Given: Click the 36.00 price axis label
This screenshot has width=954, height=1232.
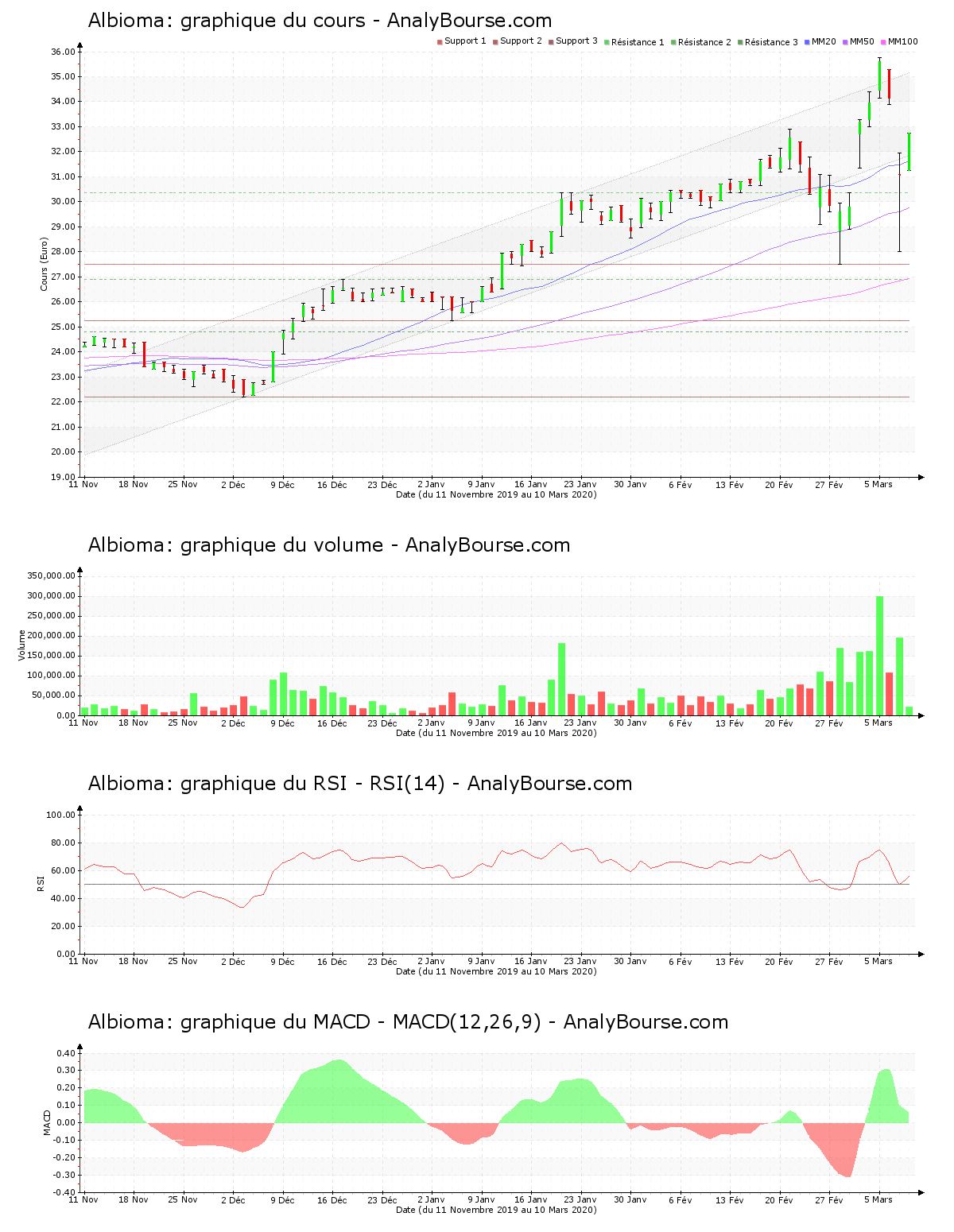Looking at the screenshot, I should coord(63,52).
